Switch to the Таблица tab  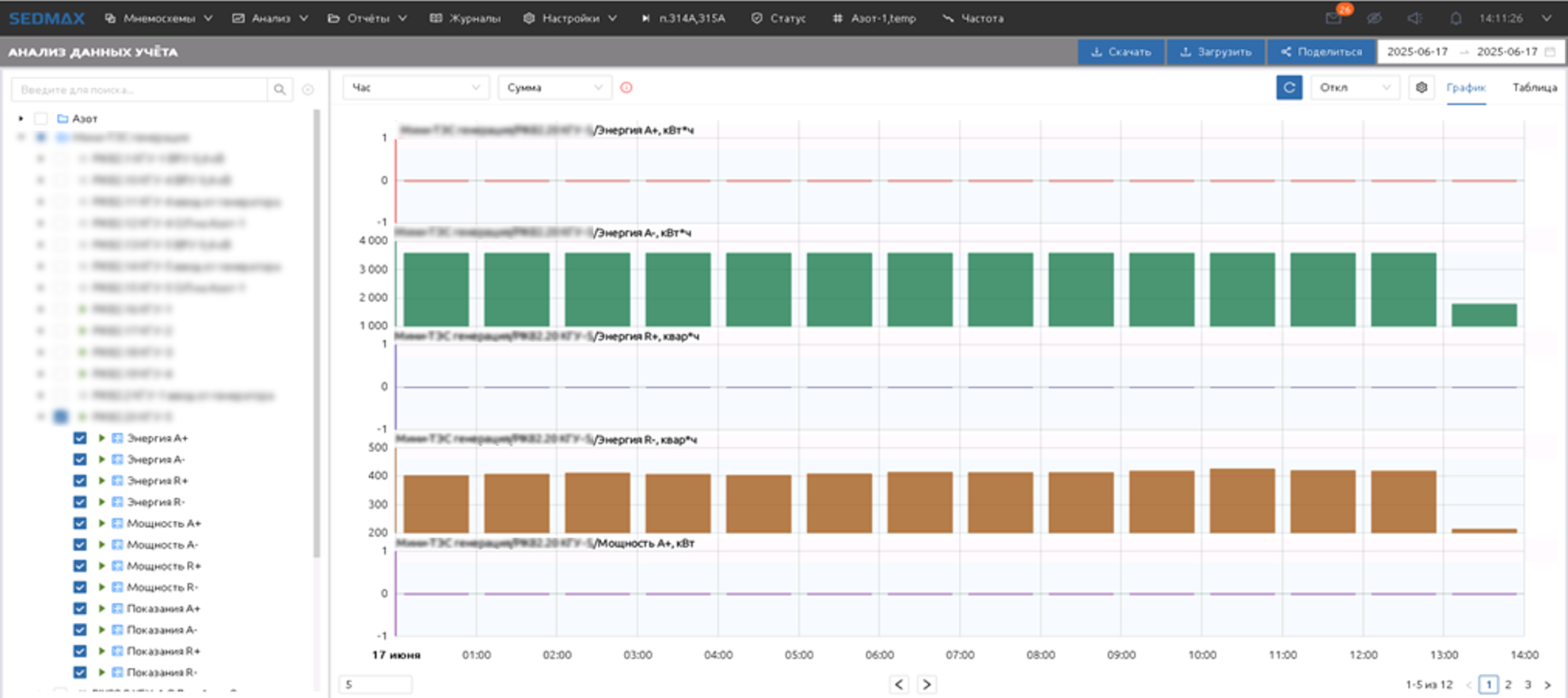[1534, 88]
